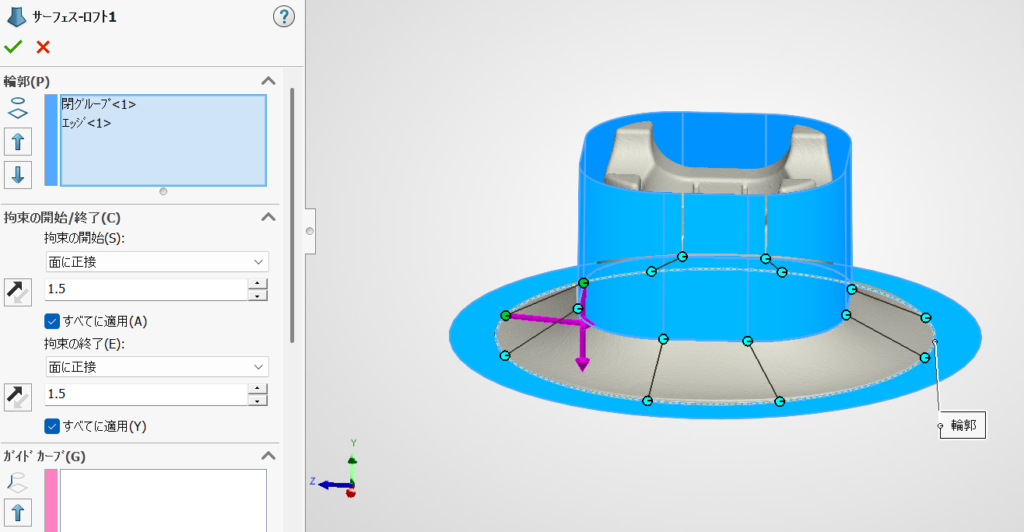
Task: Open the 拘束の終了 dropdown
Action: pyautogui.click(x=157, y=367)
